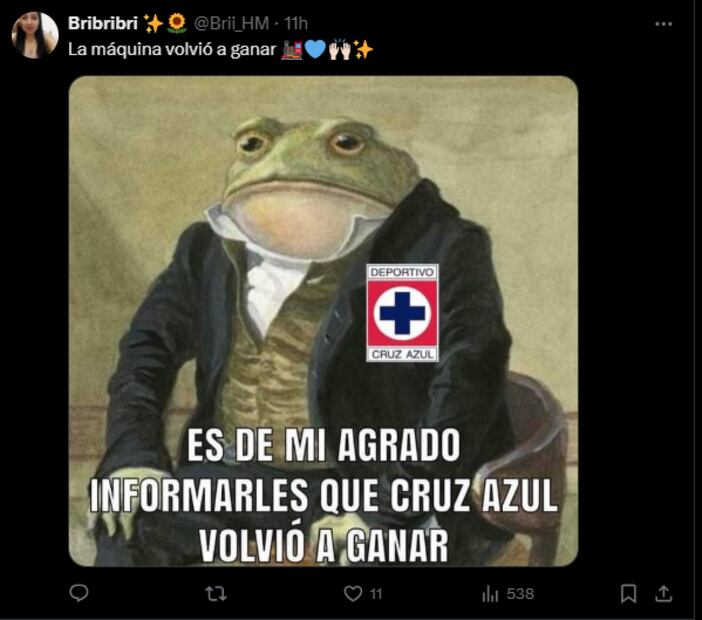Viewport: 702px width, 620px height.
Task: Click the Bribribri display name
Action: [103, 23]
